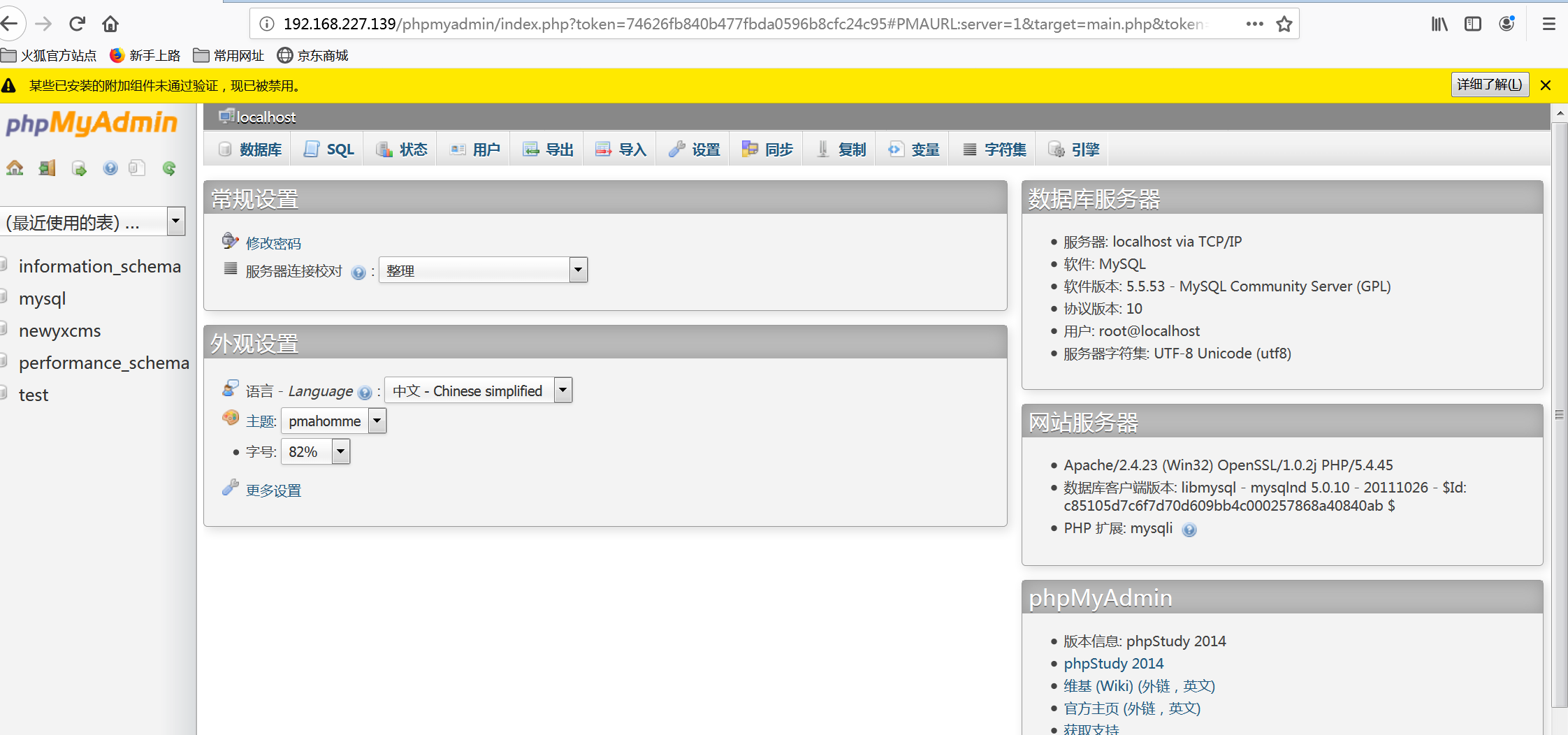Dismiss the yellow add-on warning bar
This screenshot has height=735, width=1568.
point(1546,85)
